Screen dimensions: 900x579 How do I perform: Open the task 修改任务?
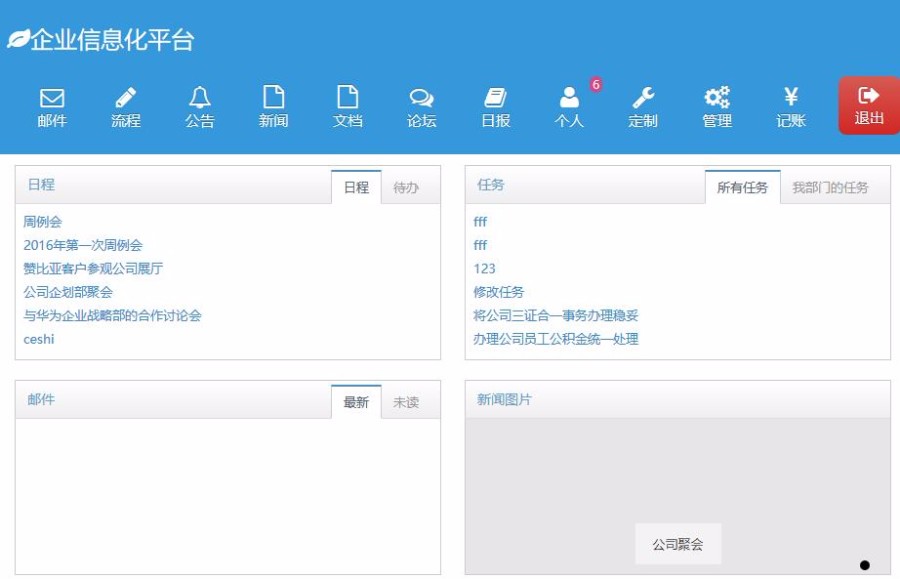pyautogui.click(x=500, y=293)
